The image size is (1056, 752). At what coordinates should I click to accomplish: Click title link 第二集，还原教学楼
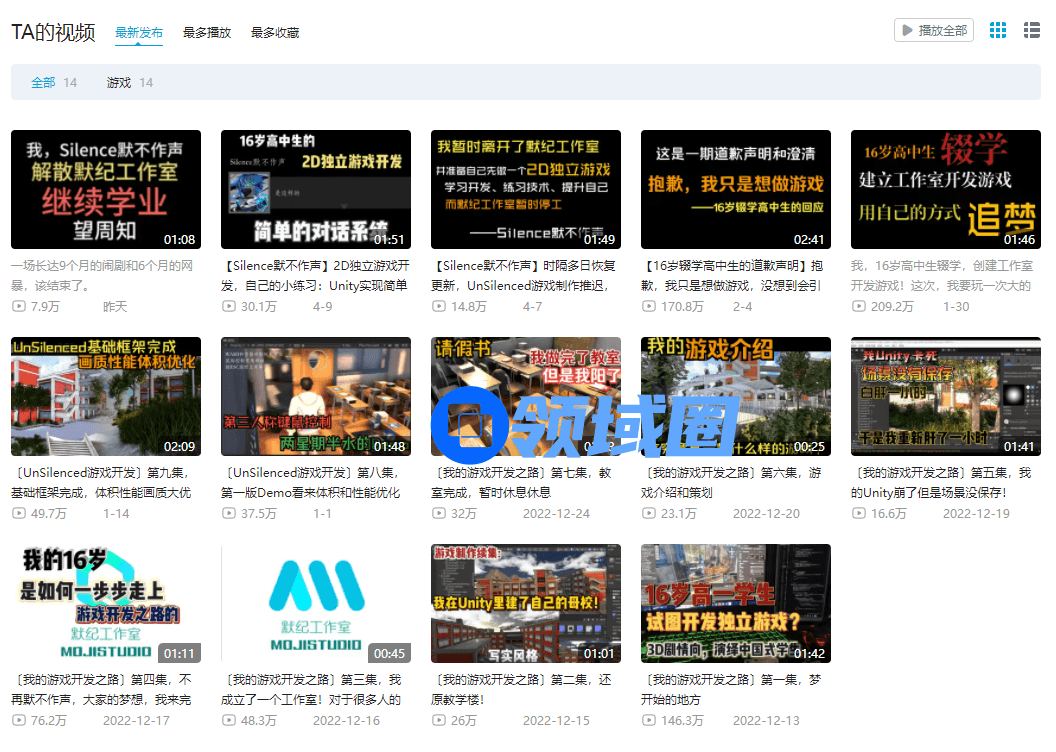[x=525, y=689]
